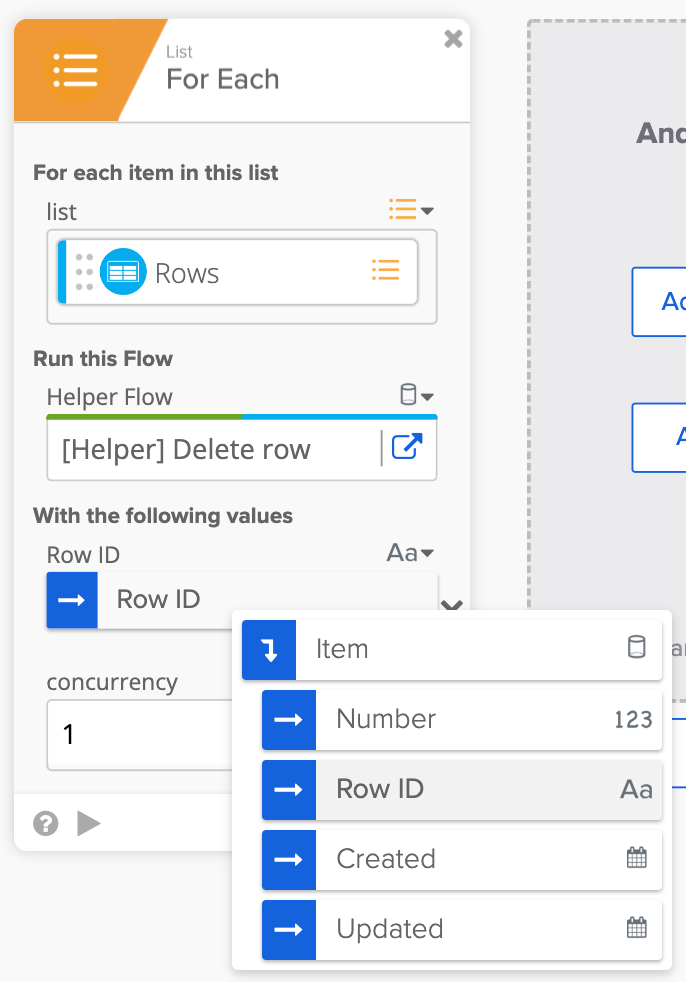686x982 pixels.
Task: Click the calendar icon next to Updated
Action: tap(636, 928)
